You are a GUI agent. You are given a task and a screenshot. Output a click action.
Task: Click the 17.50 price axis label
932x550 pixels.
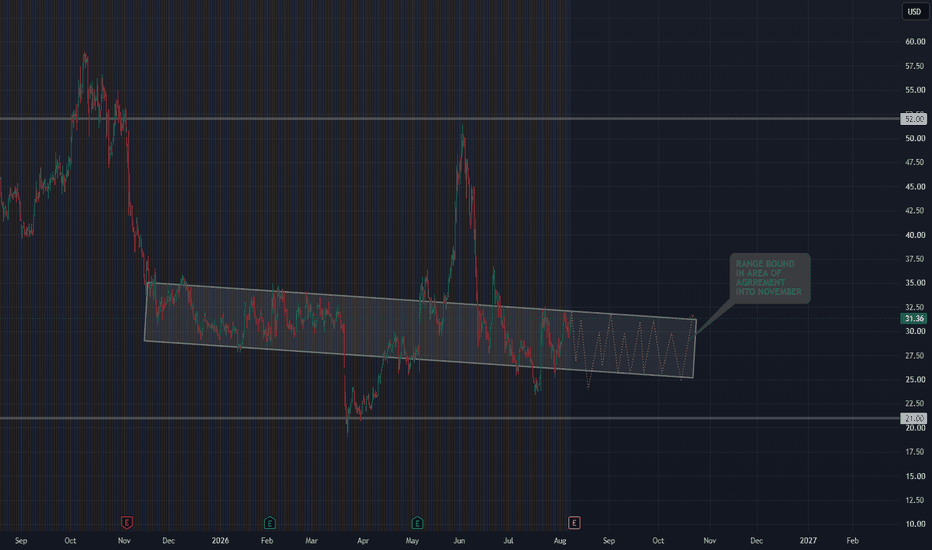tap(915, 452)
